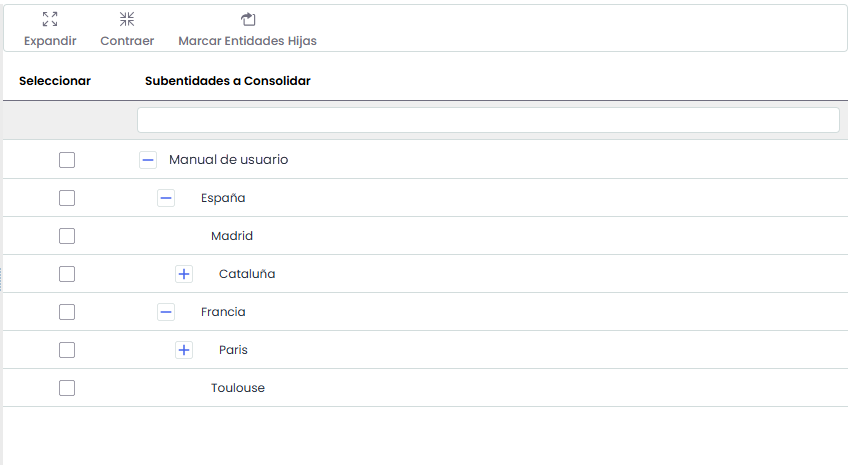Mark the Francia checkbox
The width and height of the screenshot is (857, 465).
click(x=67, y=312)
